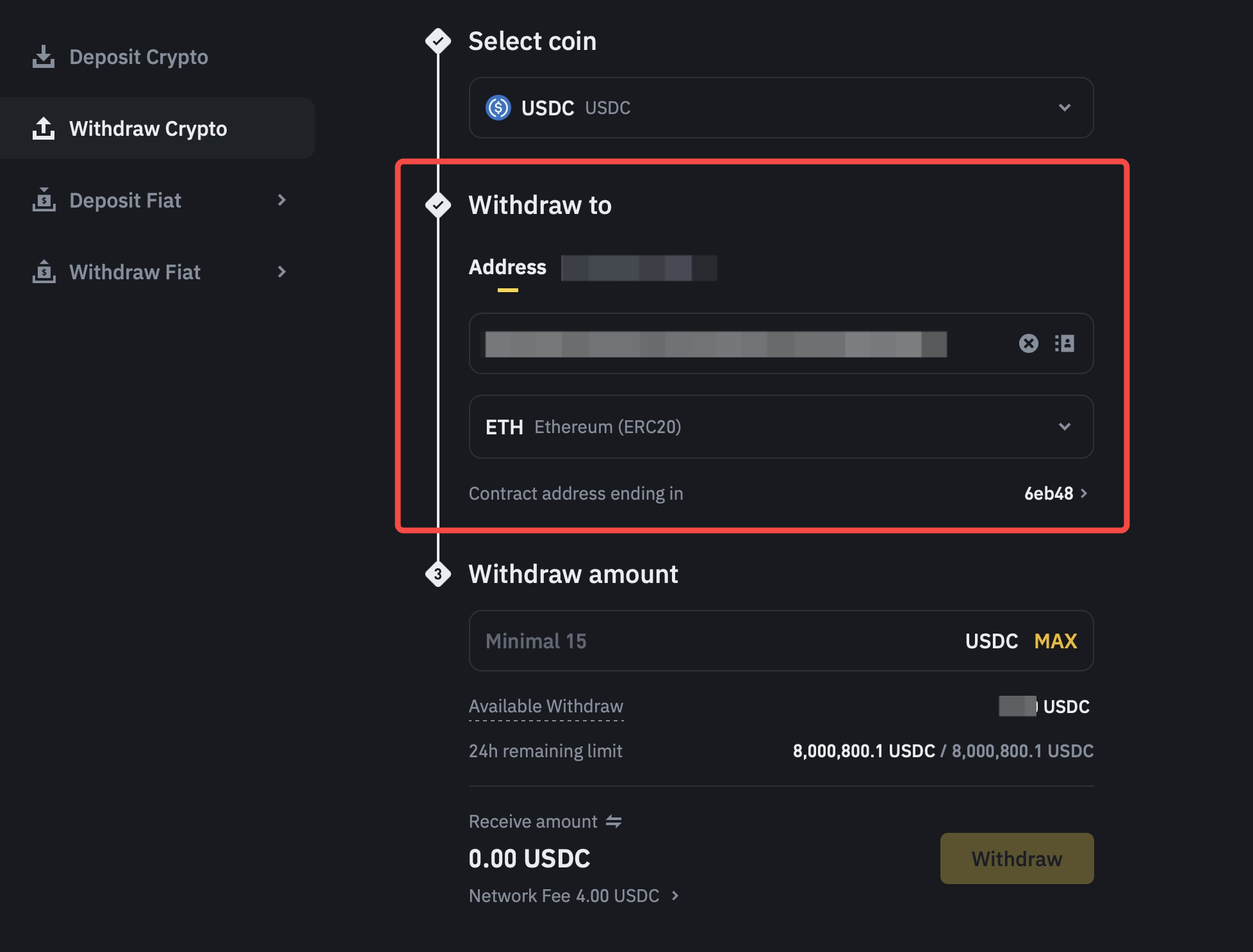Click the Minimal 15 amount input field

(x=705, y=641)
